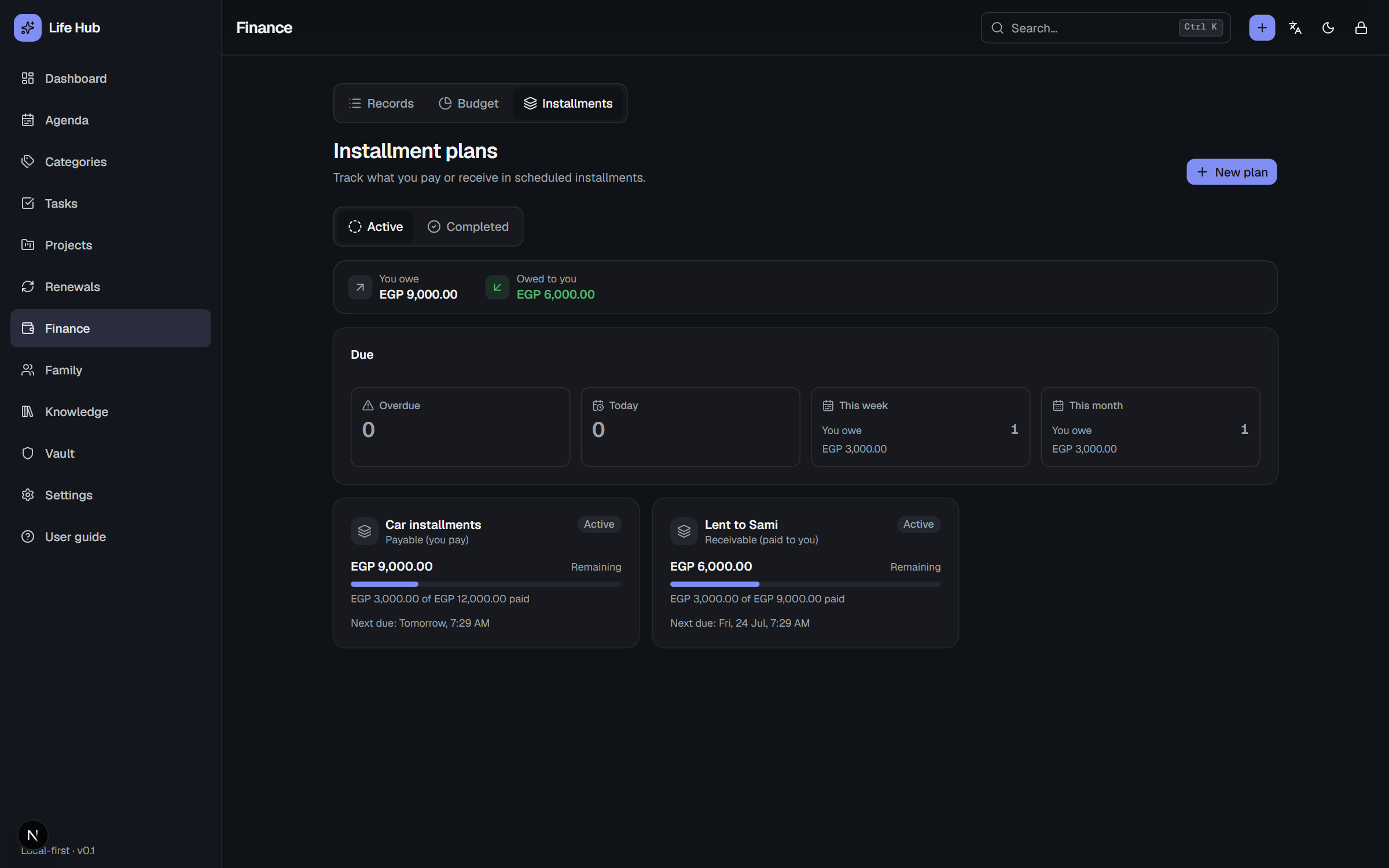The image size is (1389, 868).
Task: Click the round N avatar badge
Action: [33, 835]
